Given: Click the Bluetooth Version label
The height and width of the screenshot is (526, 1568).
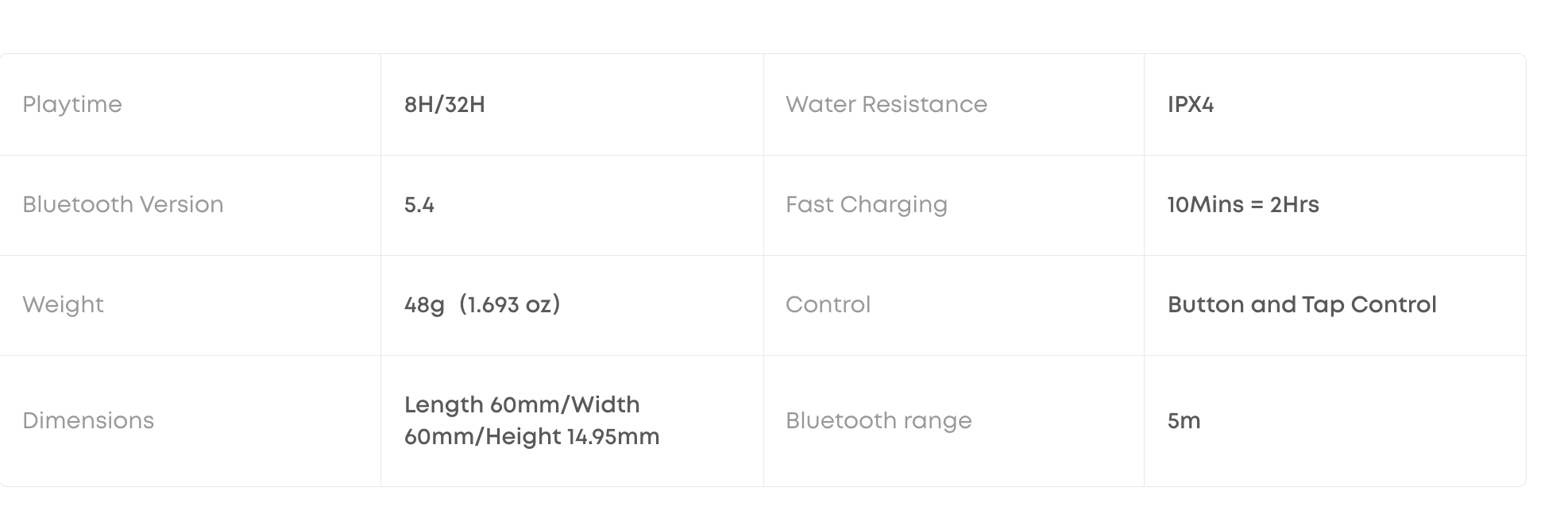Looking at the screenshot, I should pos(122,205).
